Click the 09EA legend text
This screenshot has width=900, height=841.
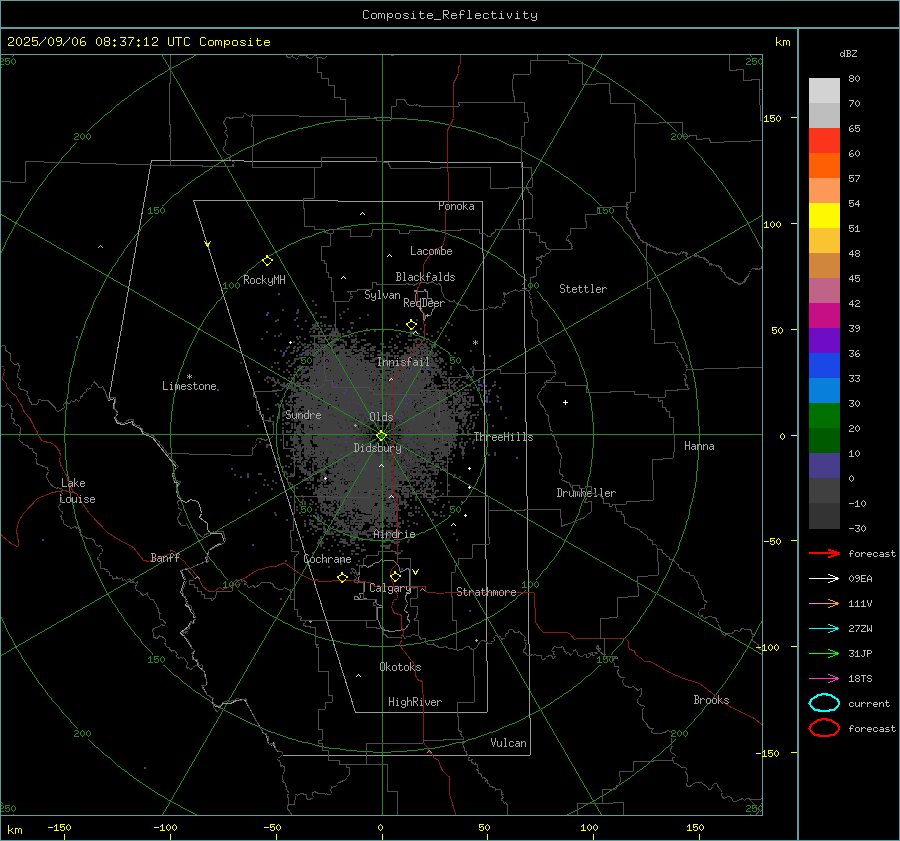pos(860,578)
